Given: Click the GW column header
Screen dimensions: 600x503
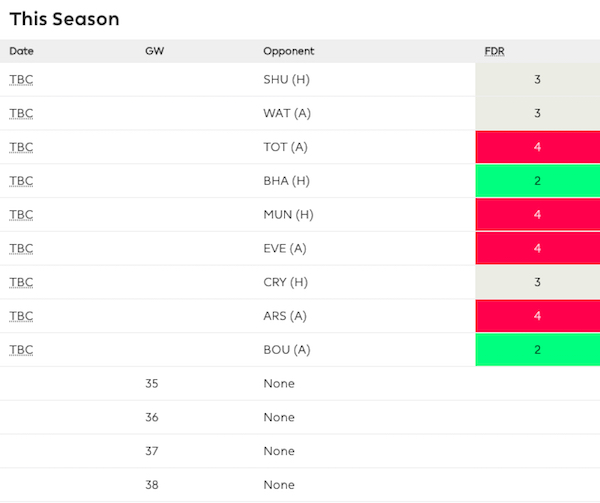Looking at the screenshot, I should (154, 51).
